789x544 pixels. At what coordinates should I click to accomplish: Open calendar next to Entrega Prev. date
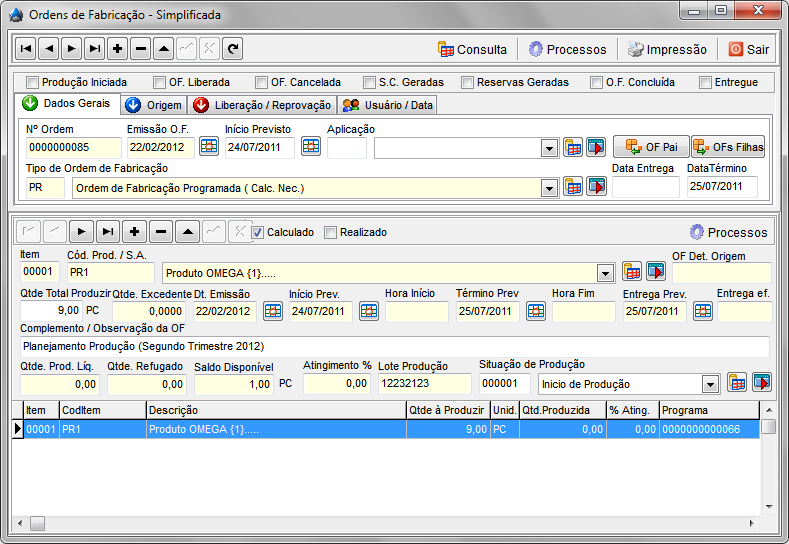[703, 311]
